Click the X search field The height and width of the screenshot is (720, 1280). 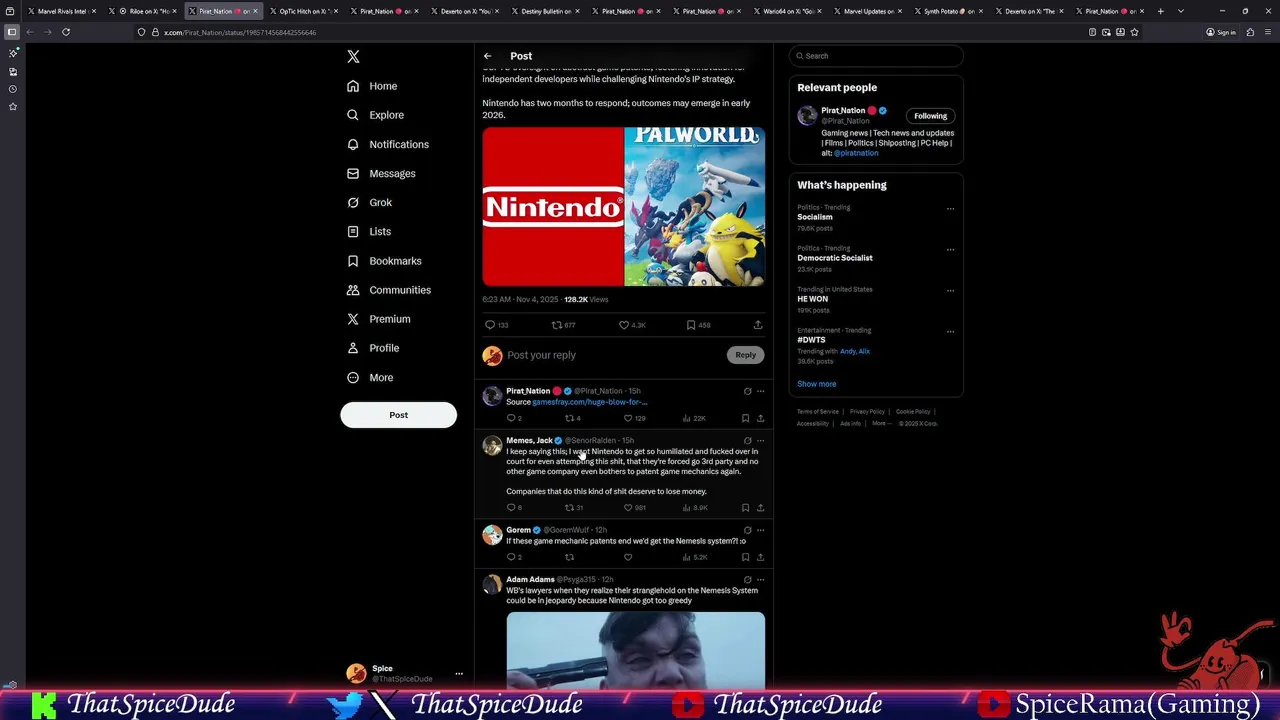pyautogui.click(x=876, y=56)
